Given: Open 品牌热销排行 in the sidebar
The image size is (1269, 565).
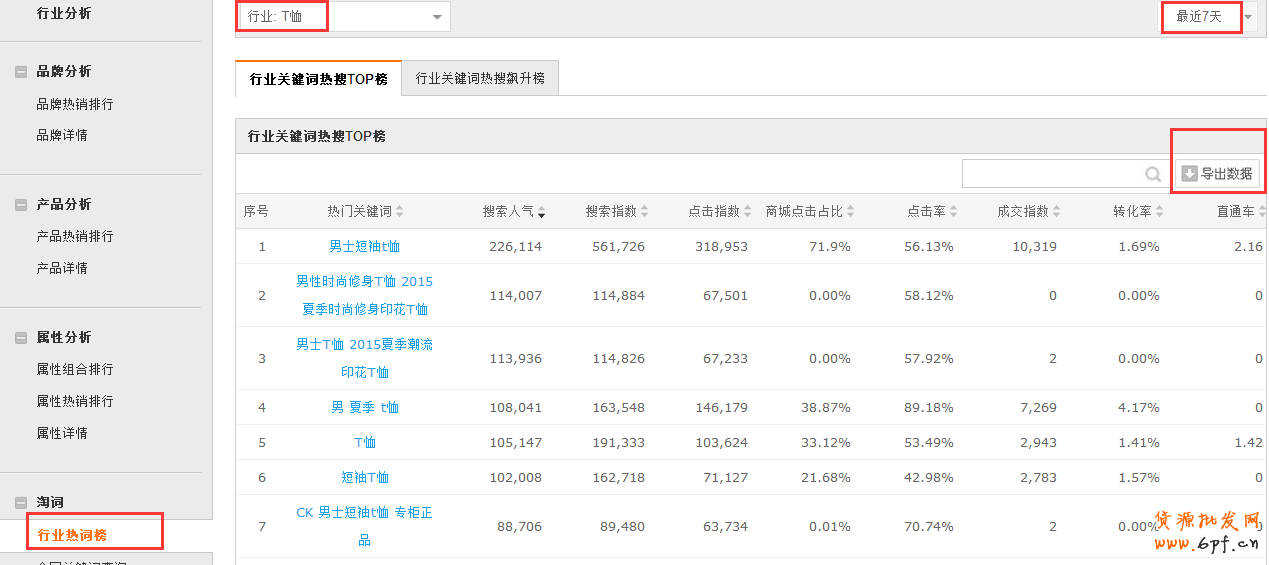Looking at the screenshot, I should point(75,104).
